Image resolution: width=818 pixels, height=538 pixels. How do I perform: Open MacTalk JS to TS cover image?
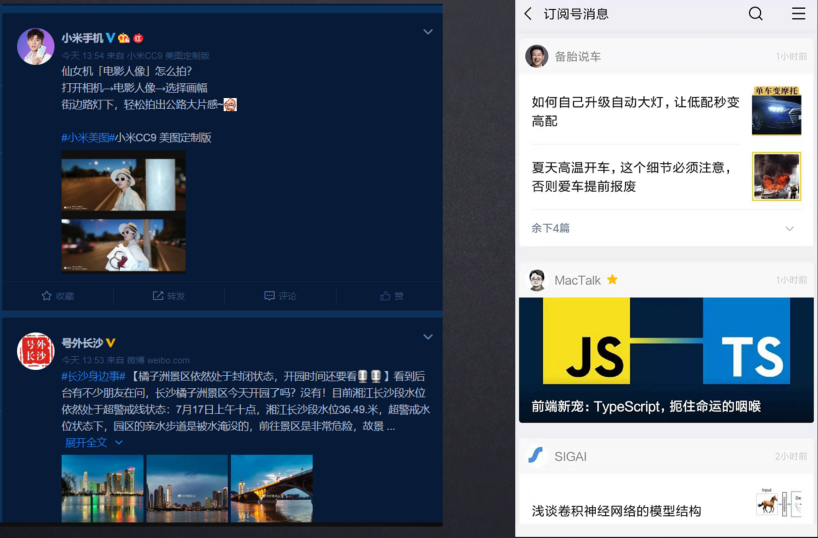pos(666,360)
